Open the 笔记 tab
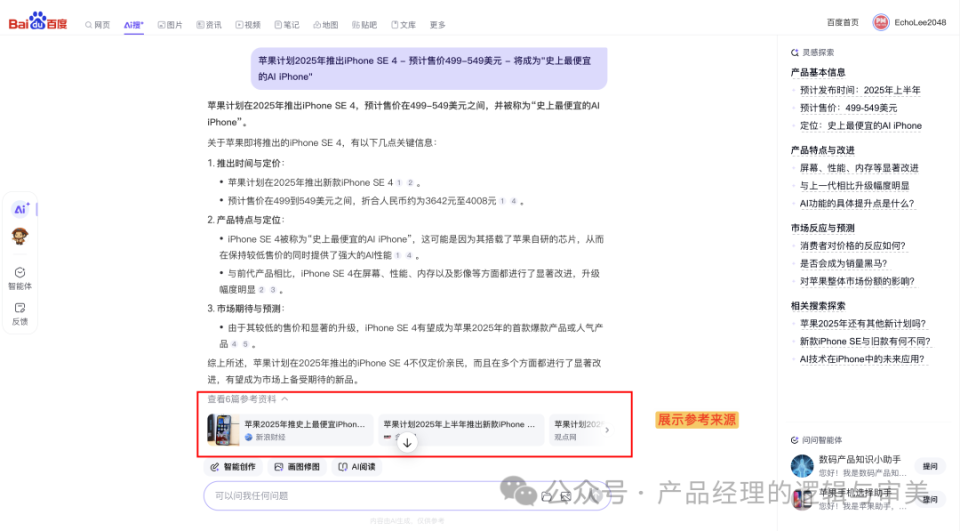This screenshot has height=531, width=960. click(287, 25)
